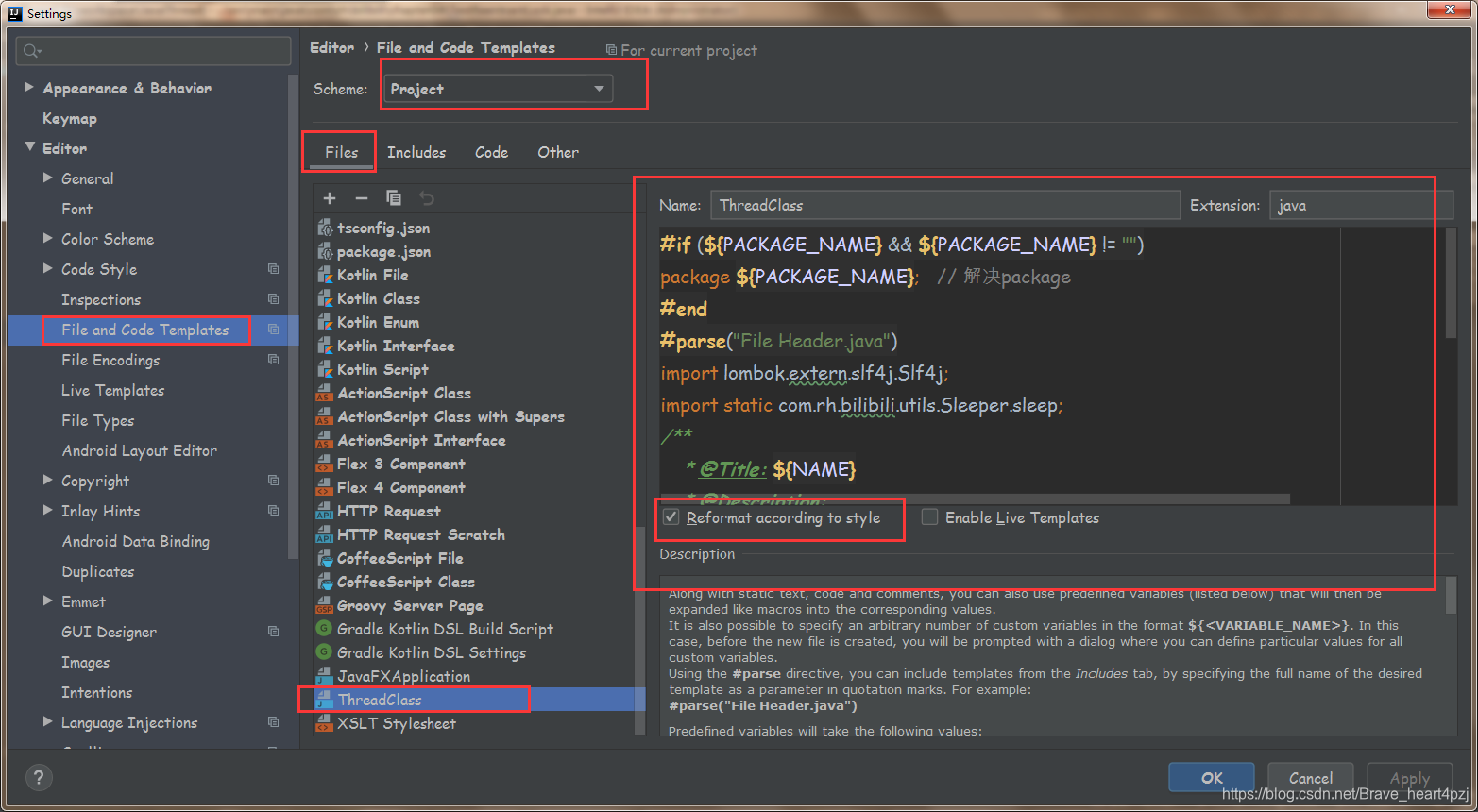The image size is (1478, 812).
Task: Click the CoffeeScript File template icon
Action: [x=325, y=559]
